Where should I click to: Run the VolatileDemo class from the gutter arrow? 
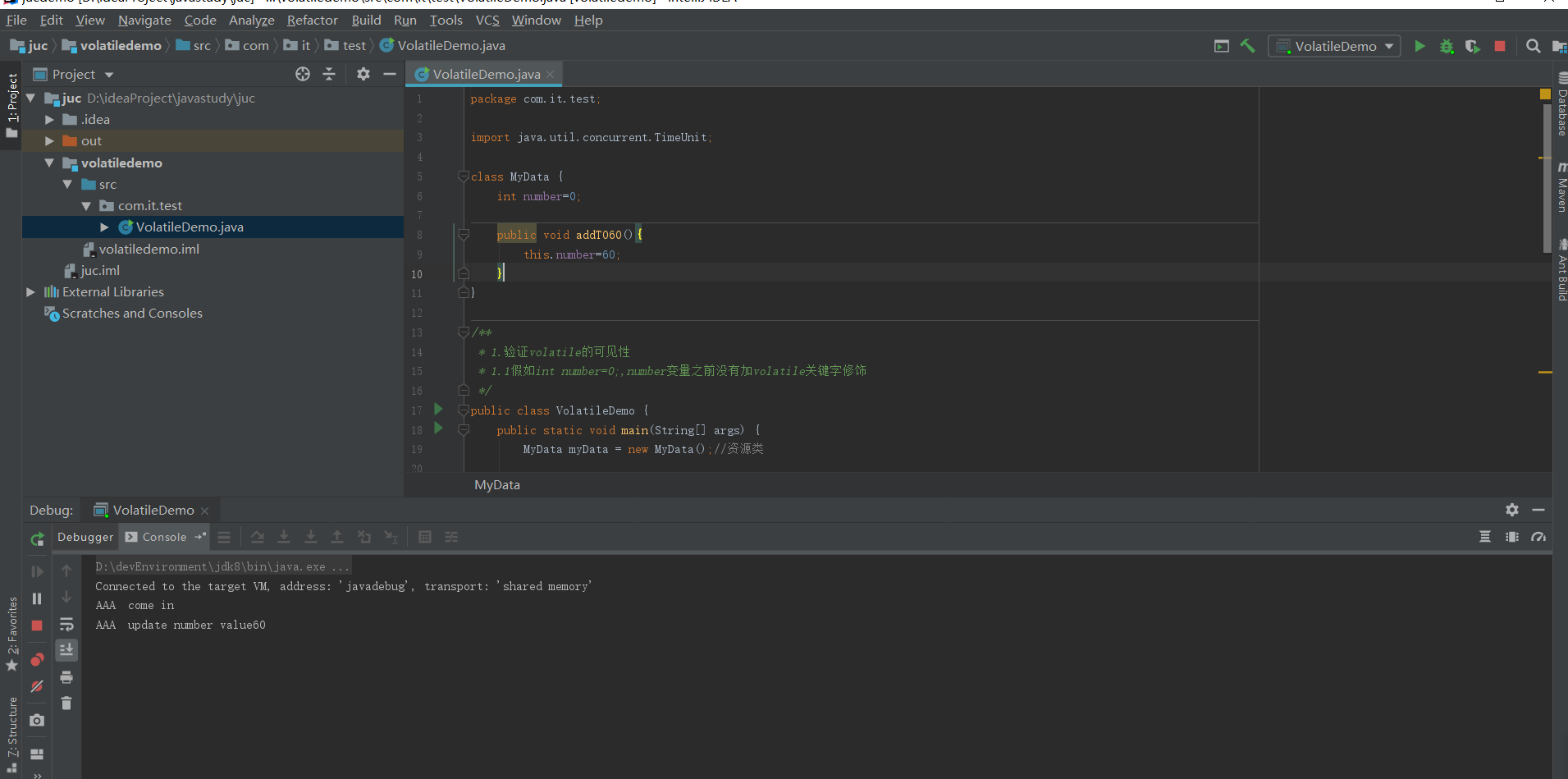click(x=438, y=409)
